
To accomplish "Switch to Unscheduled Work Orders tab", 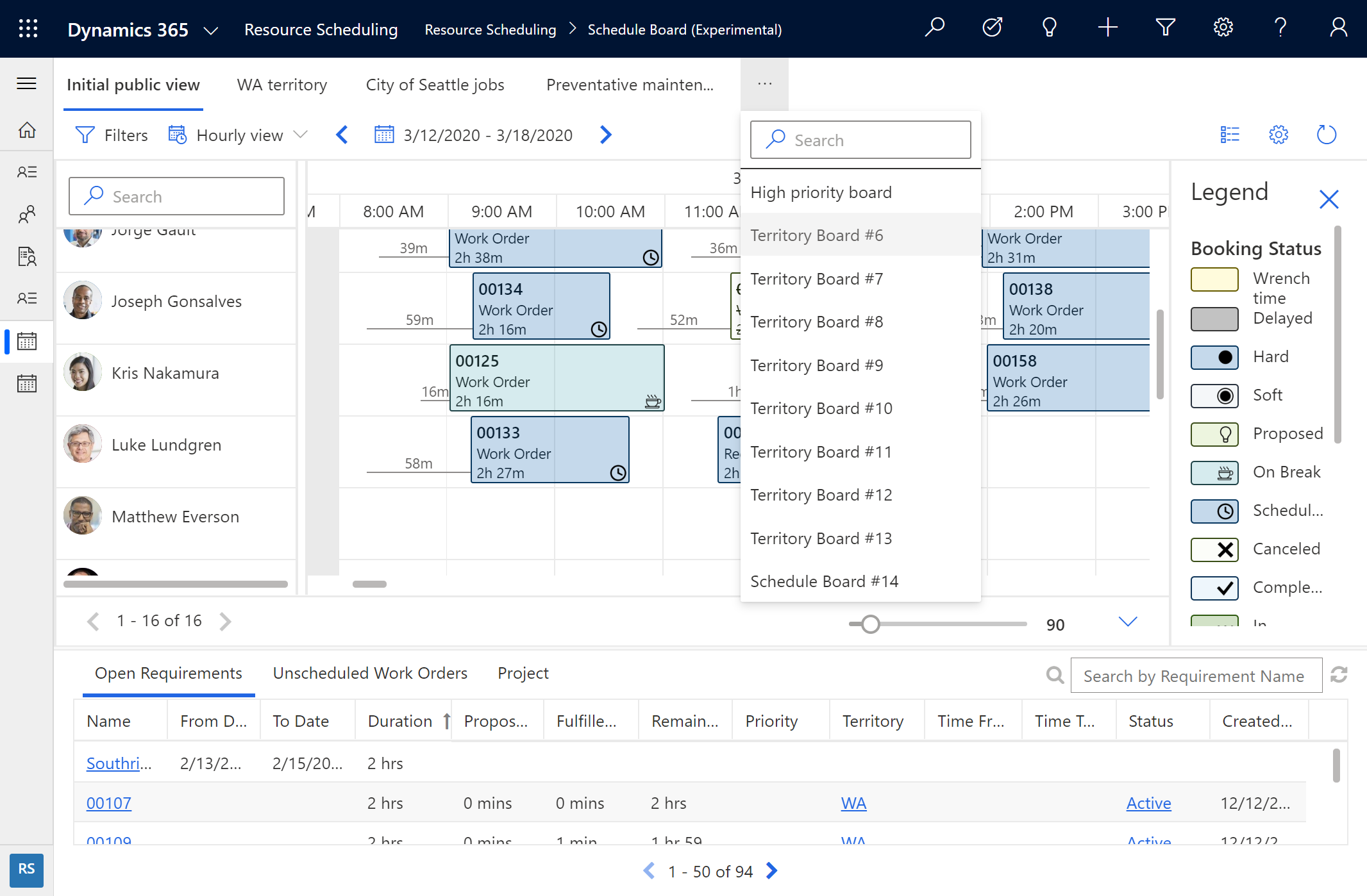I will 370,672.
